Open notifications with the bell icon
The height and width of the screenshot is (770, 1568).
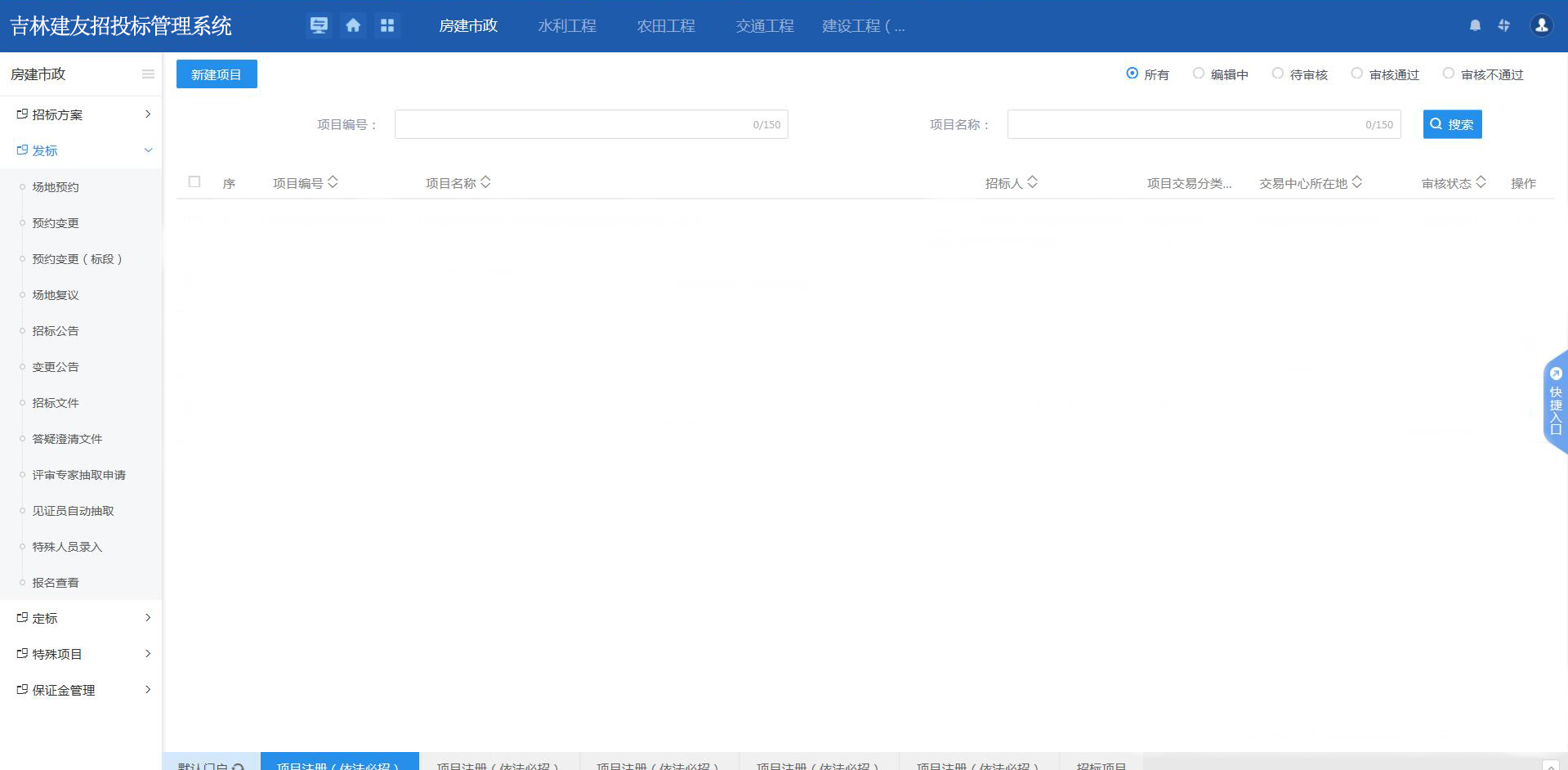(1475, 25)
